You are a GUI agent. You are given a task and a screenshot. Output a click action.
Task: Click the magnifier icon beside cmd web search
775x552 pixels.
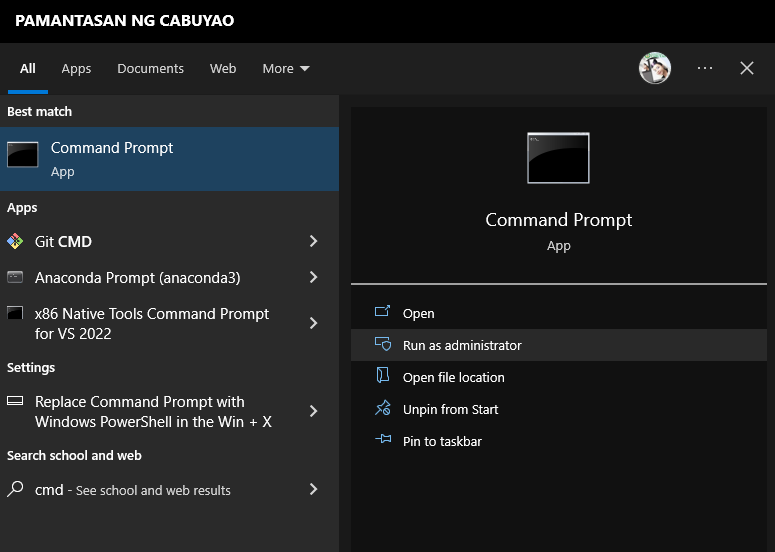coord(15,489)
